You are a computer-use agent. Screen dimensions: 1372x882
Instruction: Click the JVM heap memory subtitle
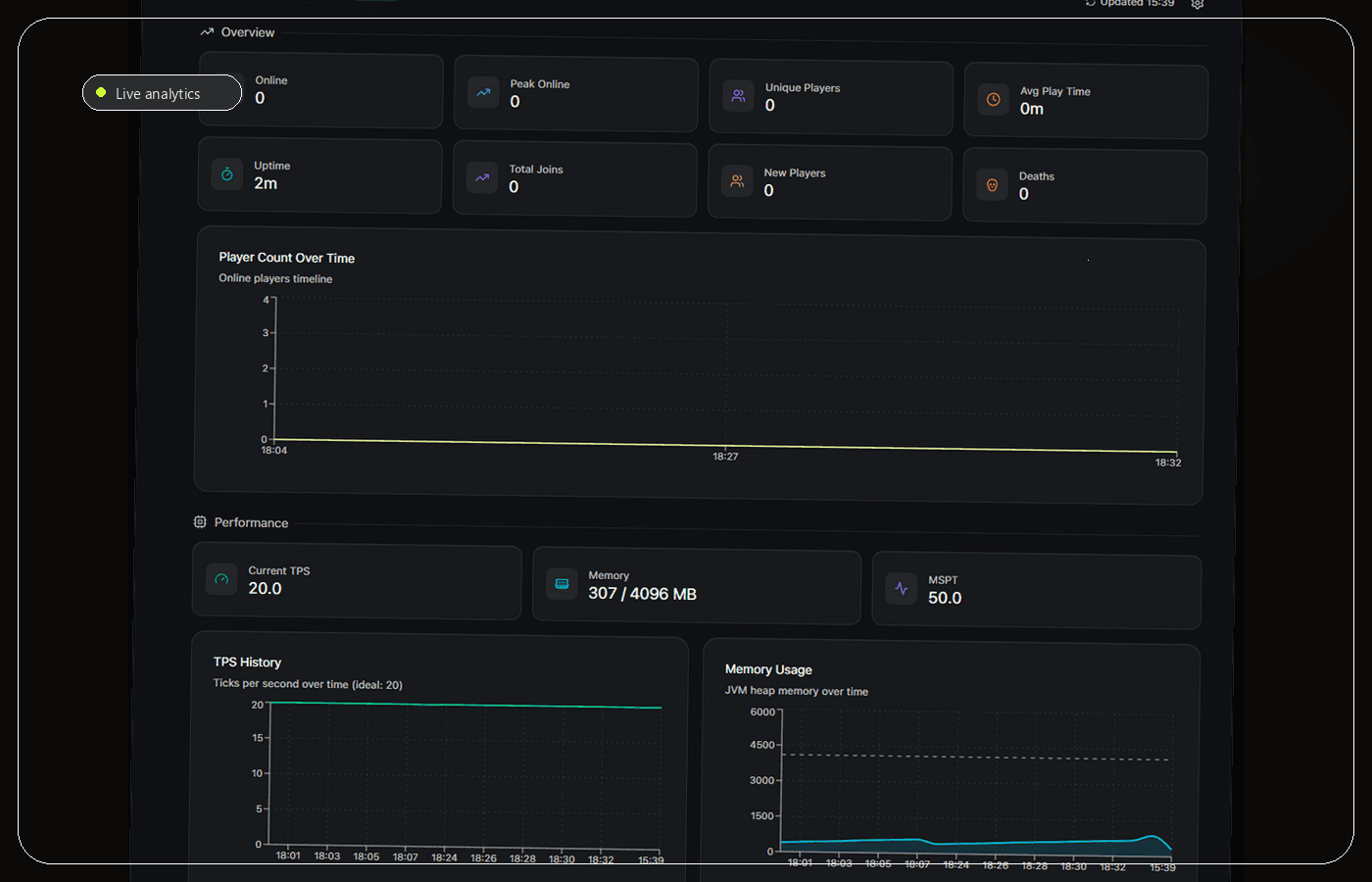797,691
